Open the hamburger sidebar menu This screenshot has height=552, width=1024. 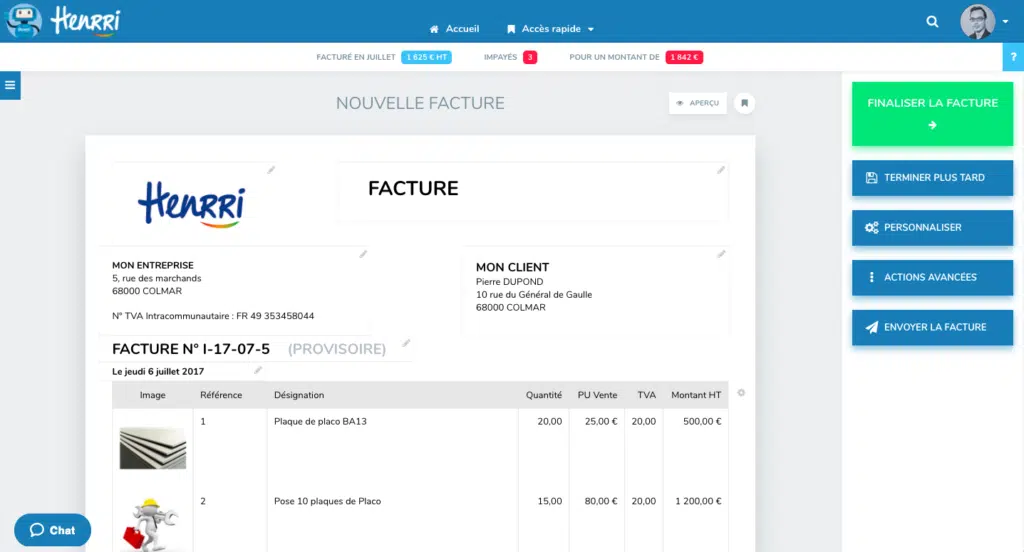[10, 86]
